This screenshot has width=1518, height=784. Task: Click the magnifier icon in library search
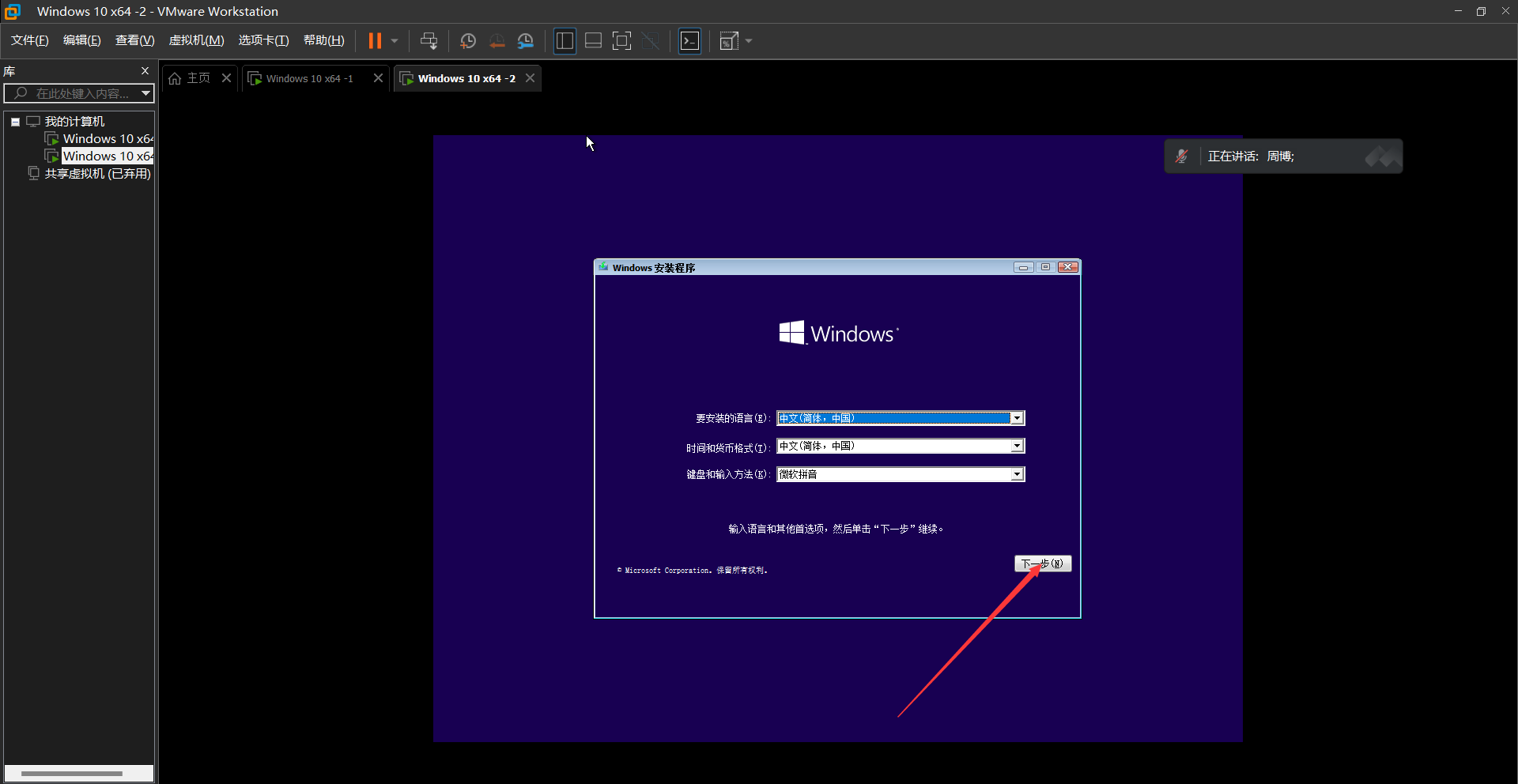tap(21, 93)
